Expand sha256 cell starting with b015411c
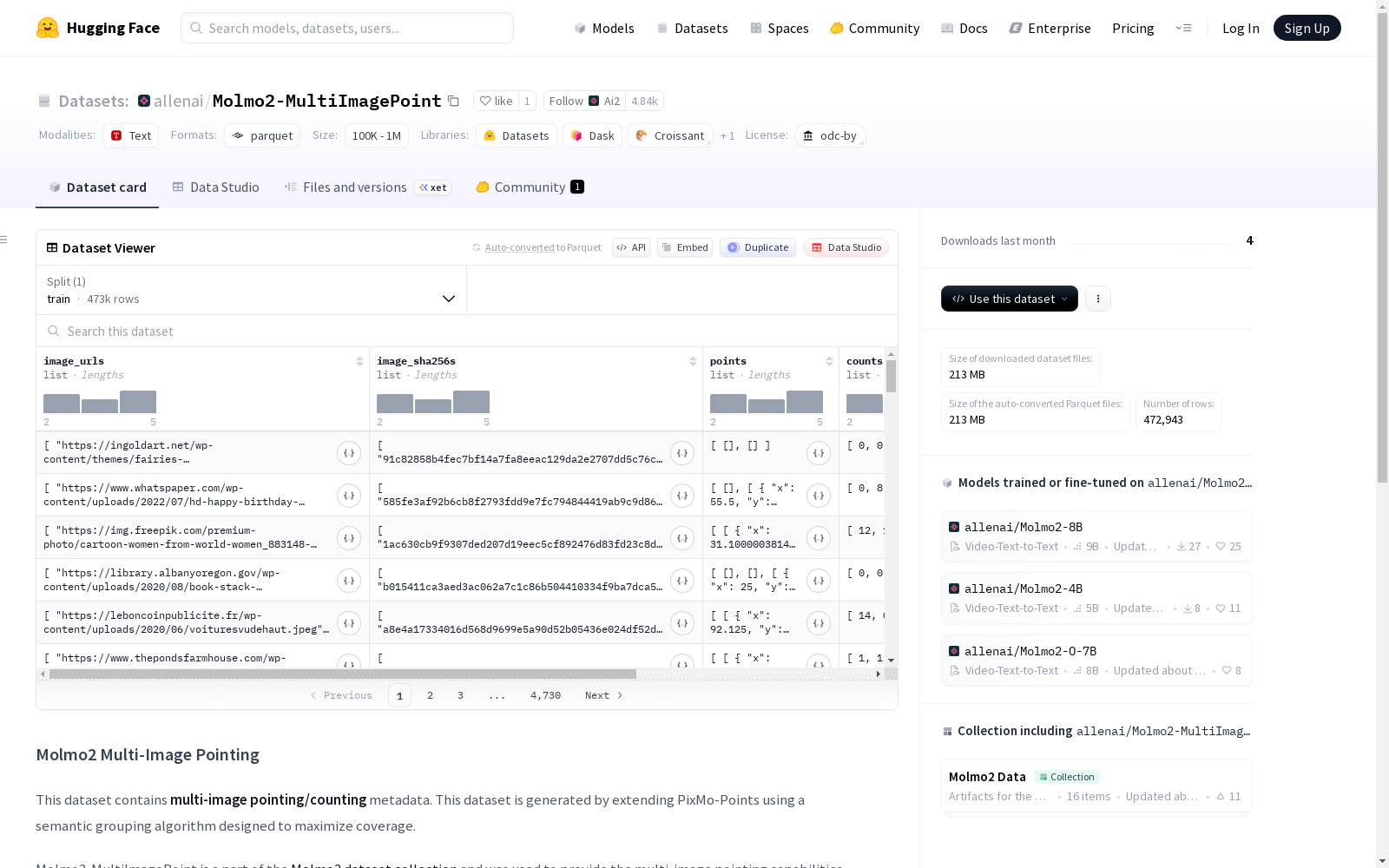Image resolution: width=1389 pixels, height=868 pixels. (682, 581)
